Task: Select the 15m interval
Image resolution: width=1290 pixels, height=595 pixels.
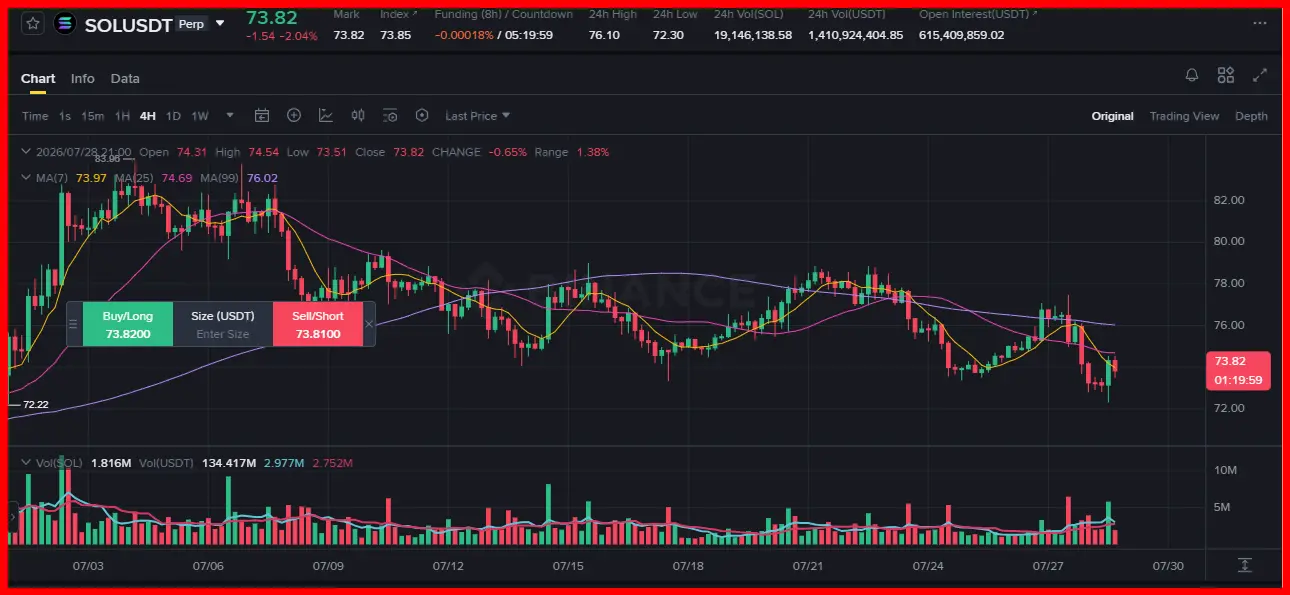Action: click(92, 116)
